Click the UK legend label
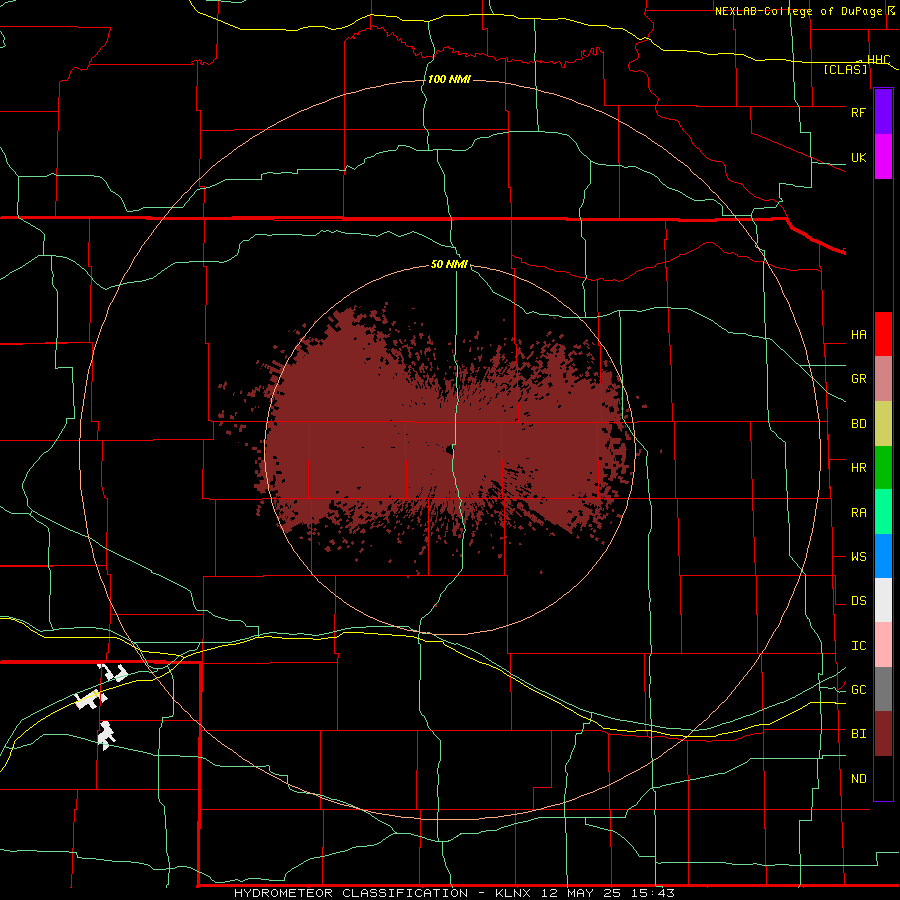900x900 pixels. (x=858, y=157)
